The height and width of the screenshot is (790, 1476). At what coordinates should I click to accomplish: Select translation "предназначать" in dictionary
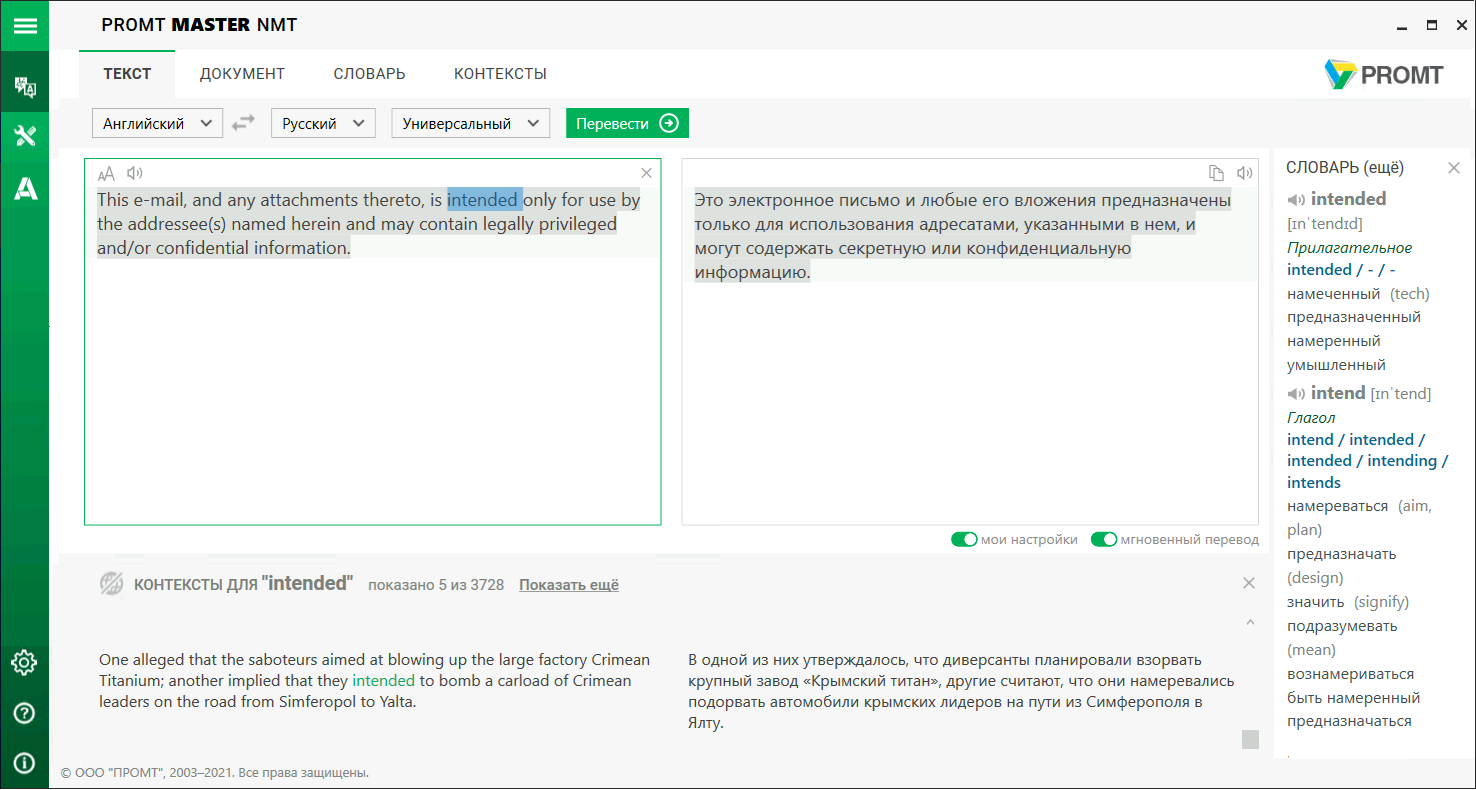(1341, 554)
